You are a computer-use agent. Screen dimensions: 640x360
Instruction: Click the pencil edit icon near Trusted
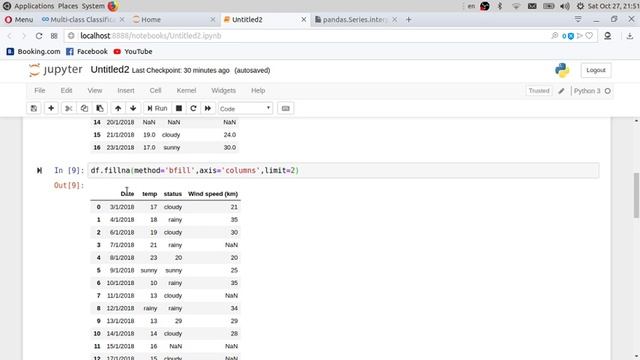tap(561, 91)
